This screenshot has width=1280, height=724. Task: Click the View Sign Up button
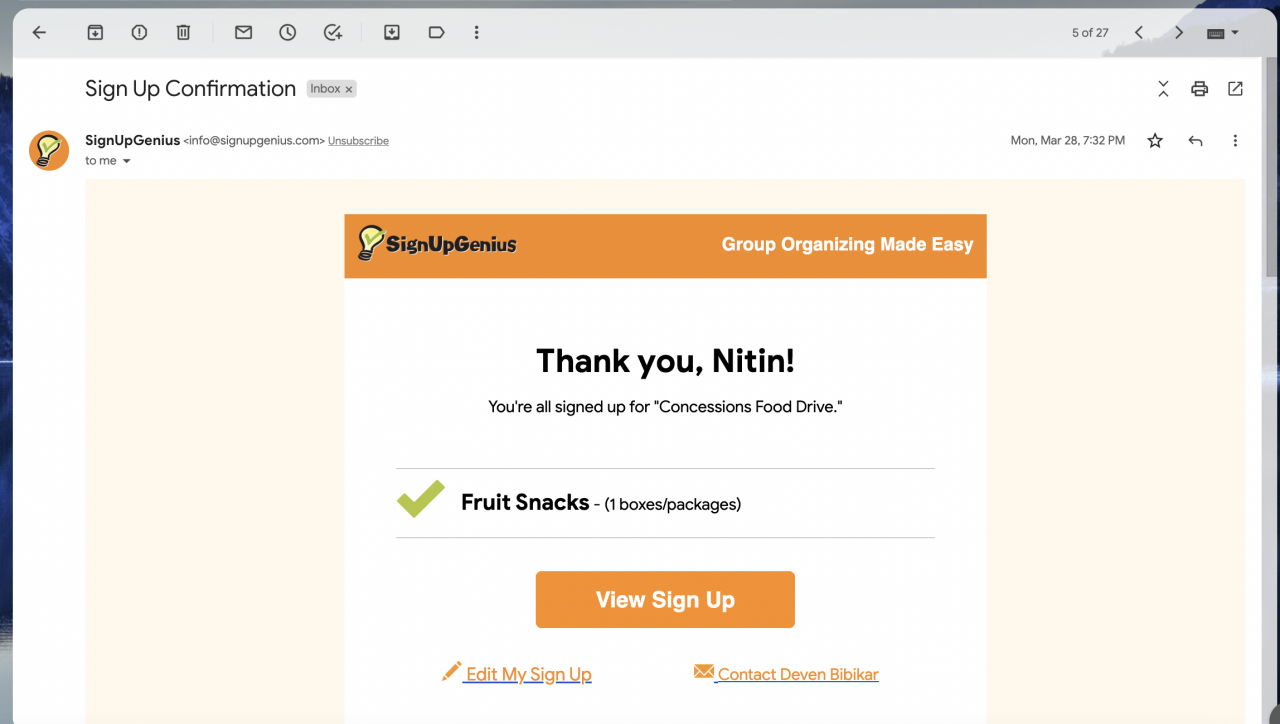[x=665, y=600]
